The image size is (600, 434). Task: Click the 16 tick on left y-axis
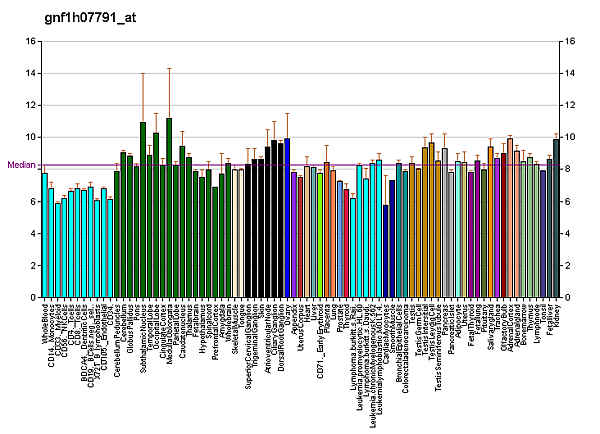click(x=30, y=41)
